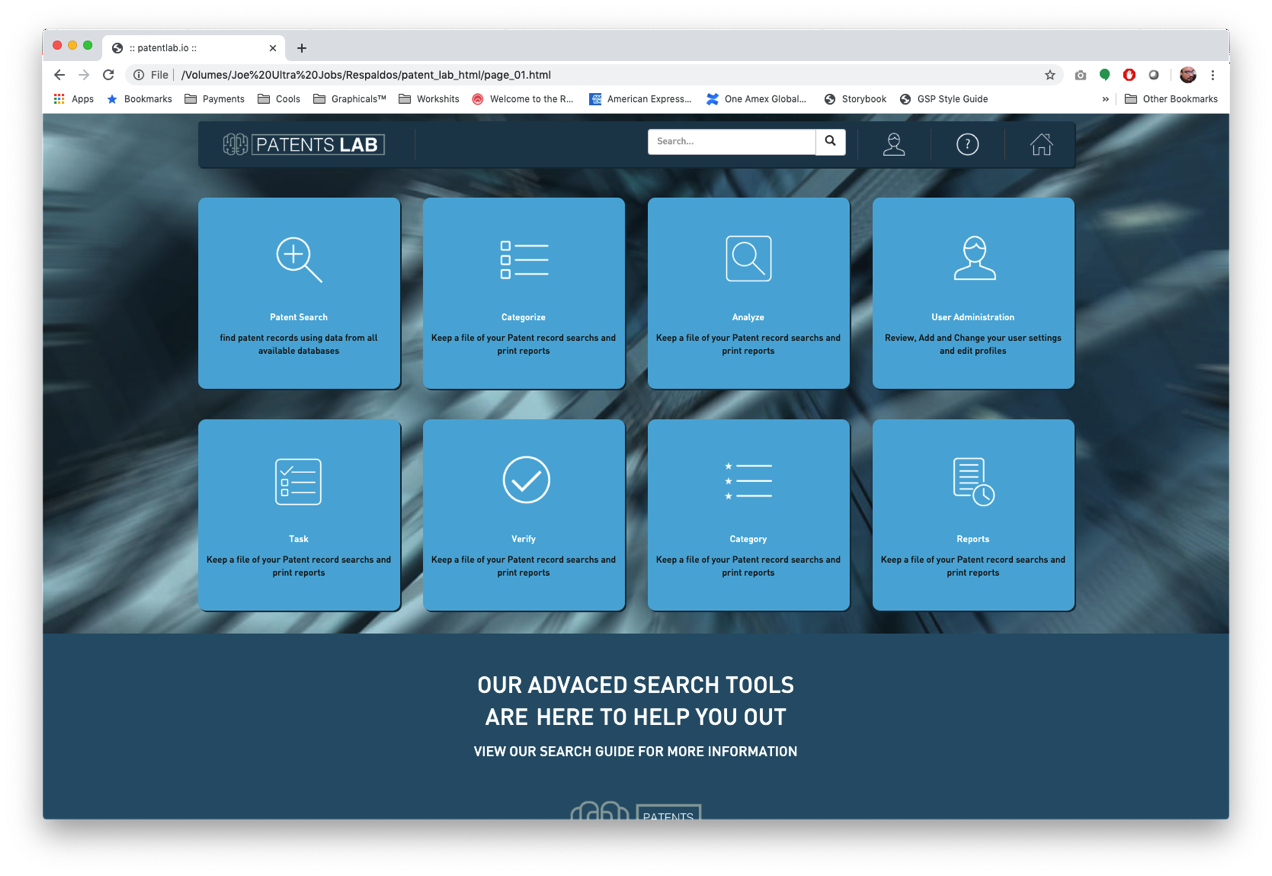The width and height of the screenshot is (1272, 876).
Task: Open the Worksheets bookmarks folder
Action: [429, 99]
